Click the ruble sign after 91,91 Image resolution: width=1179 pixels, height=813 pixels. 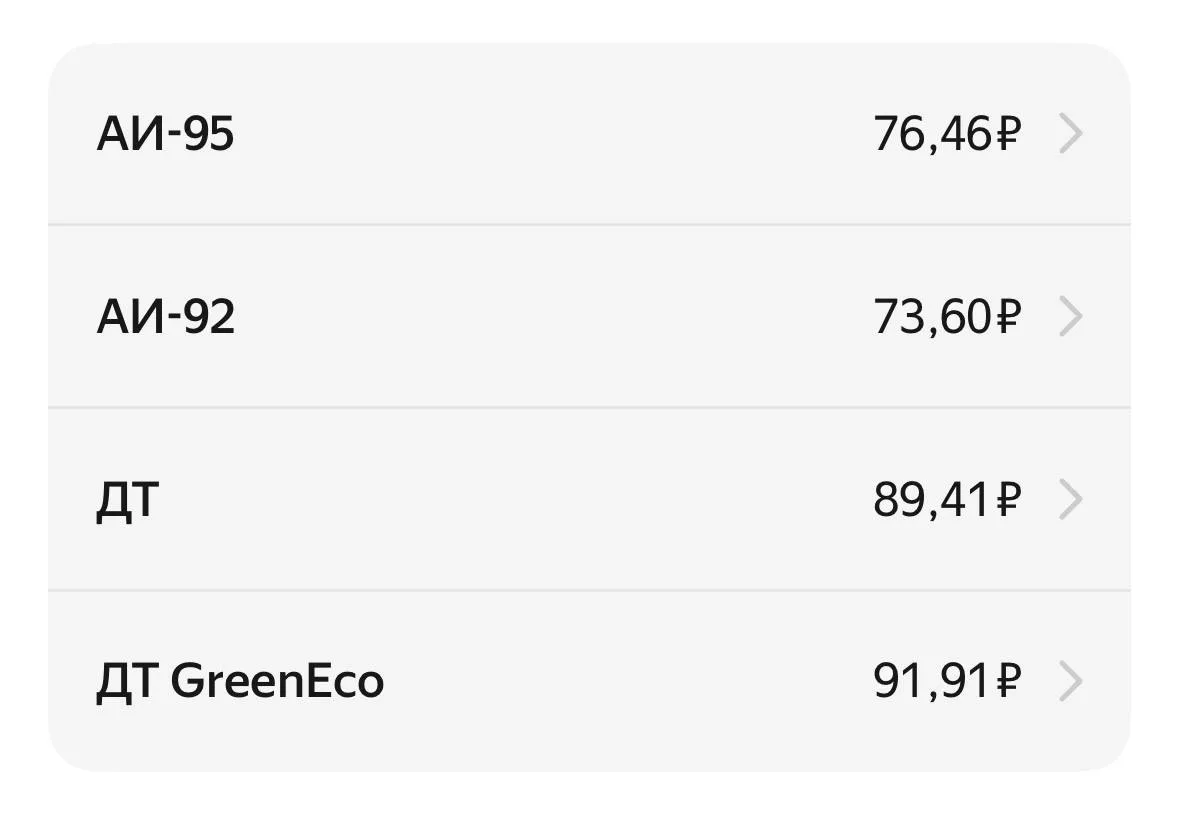click(x=1008, y=681)
